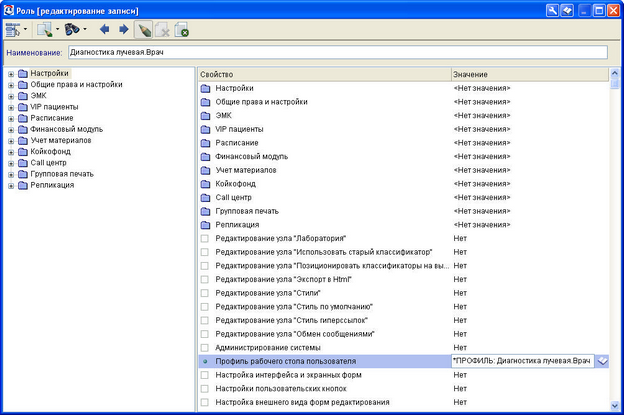Open dropdown arrow beside the binoculars icon

(85, 29)
